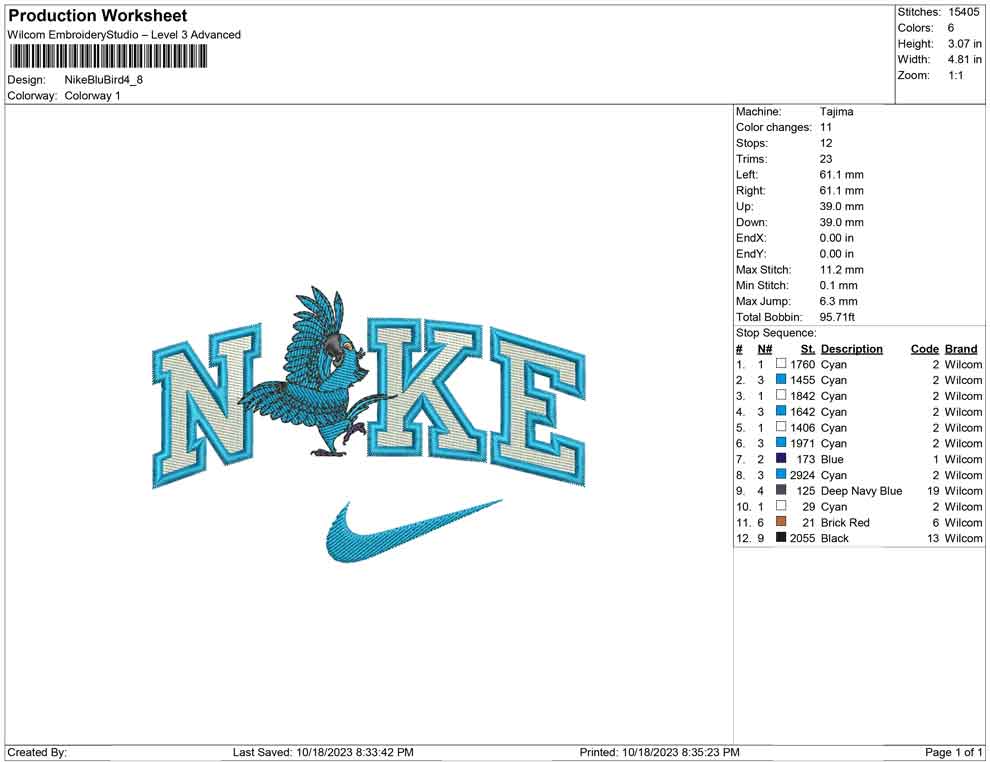Click the 'Code' column header
Viewport: 990px width, 762px height.
[925, 348]
